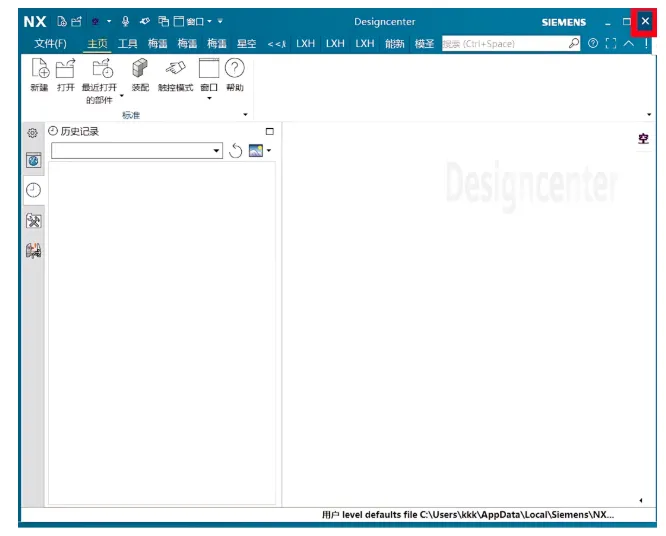Open the bottom resource bar tab icon

coord(34,251)
